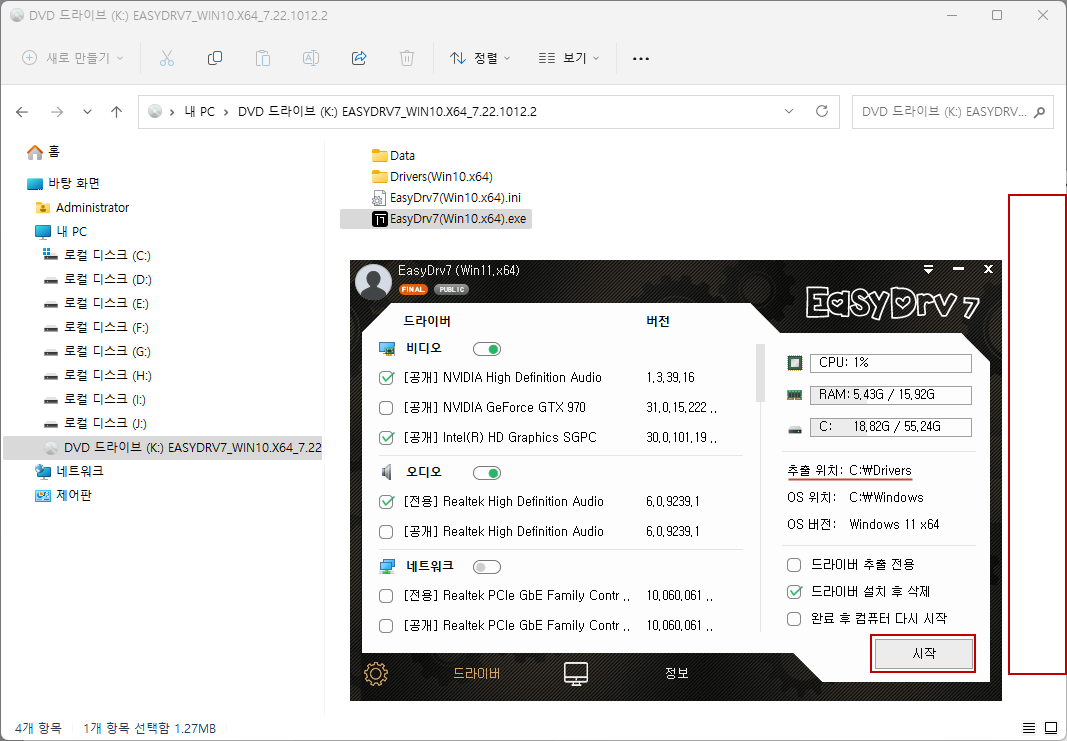Go back with Explorer back arrow
1067x741 pixels.
point(22,112)
